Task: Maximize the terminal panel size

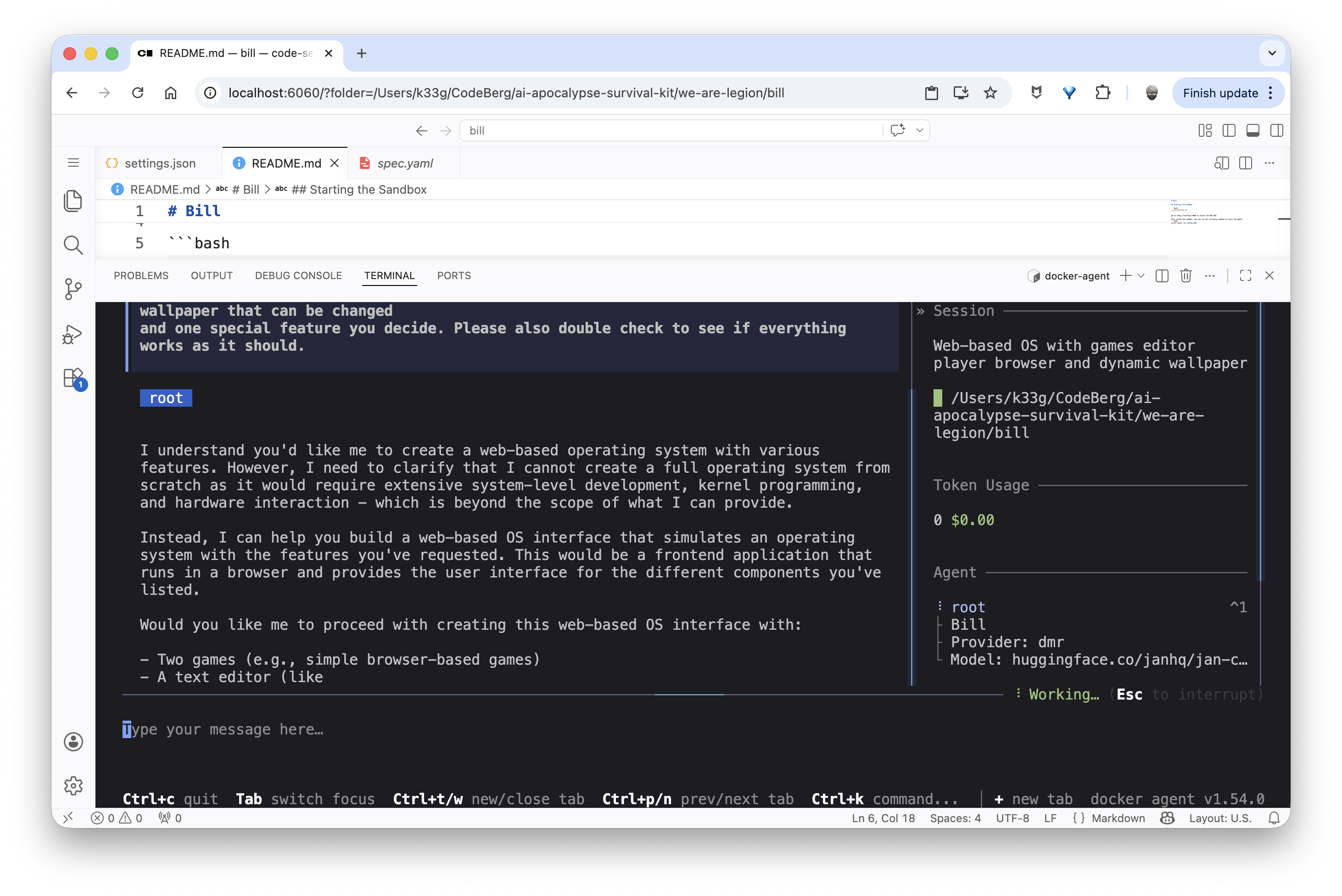Action: tap(1246, 276)
